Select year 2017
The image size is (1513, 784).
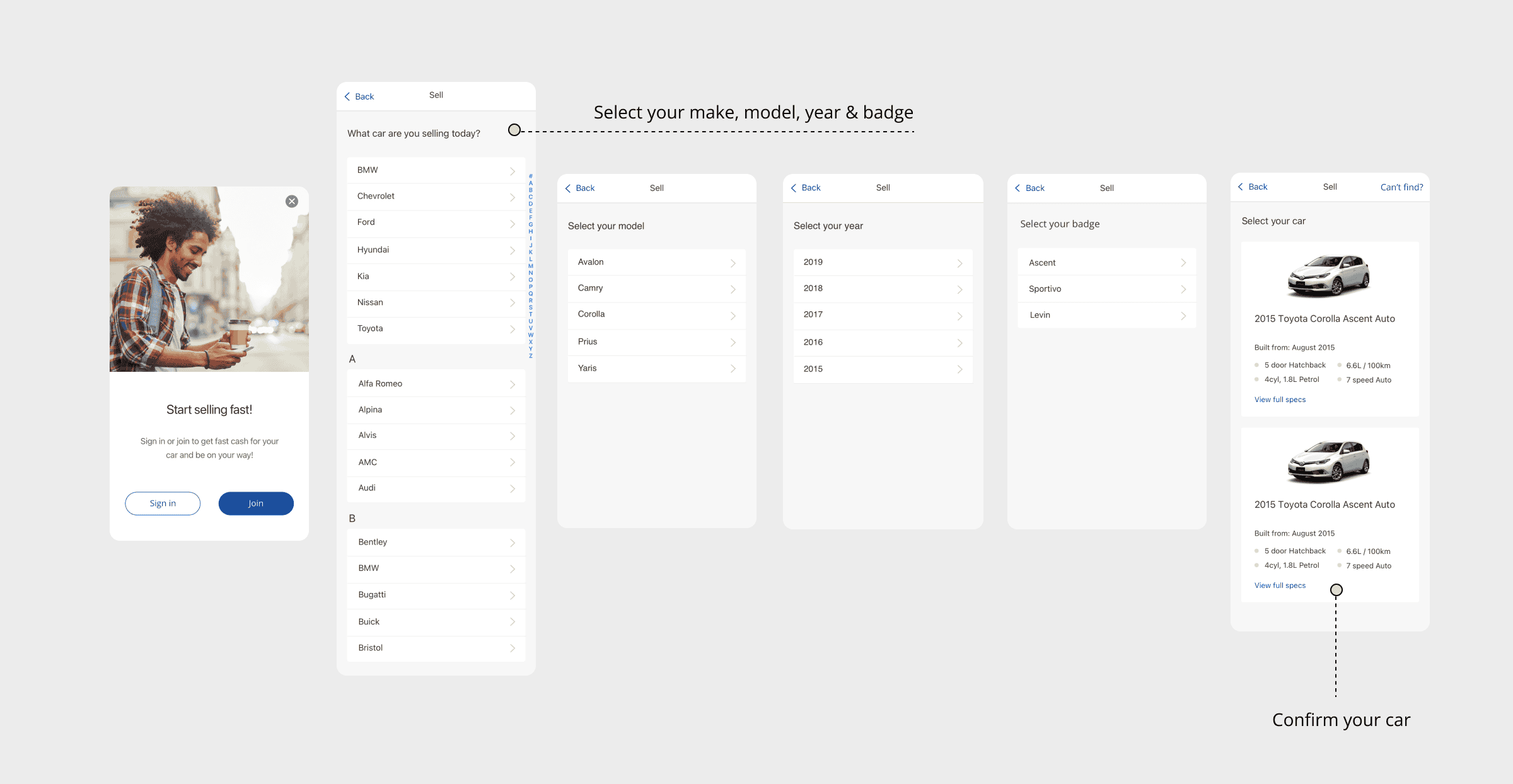pyautogui.click(x=883, y=316)
